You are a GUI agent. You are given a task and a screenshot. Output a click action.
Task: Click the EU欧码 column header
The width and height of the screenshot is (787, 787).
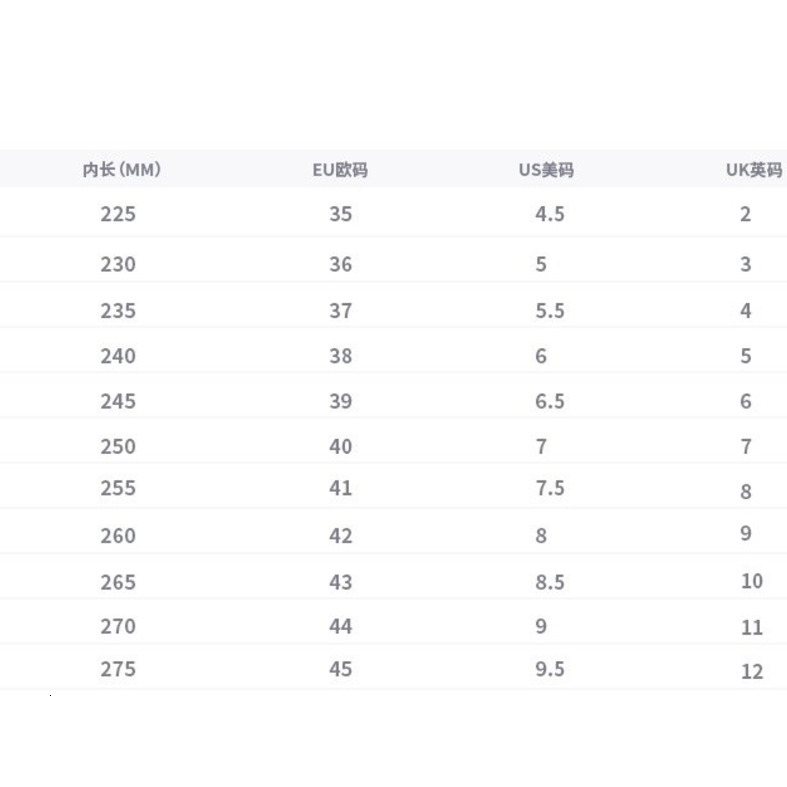pos(340,170)
